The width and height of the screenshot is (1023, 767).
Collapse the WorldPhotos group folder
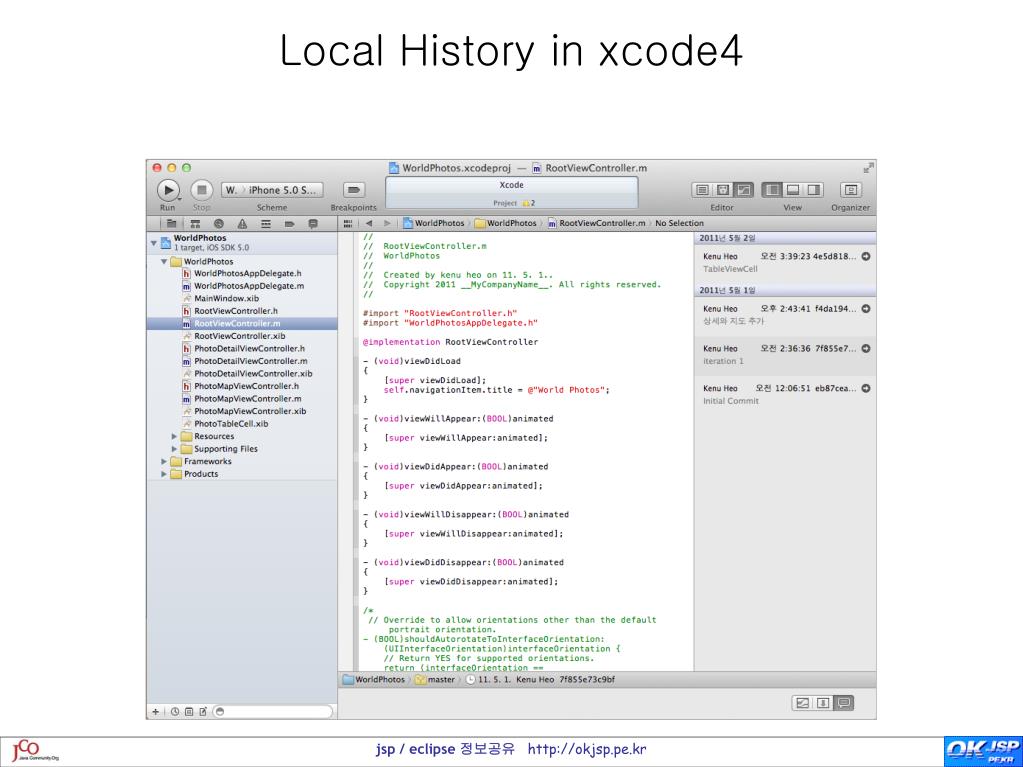click(164, 262)
